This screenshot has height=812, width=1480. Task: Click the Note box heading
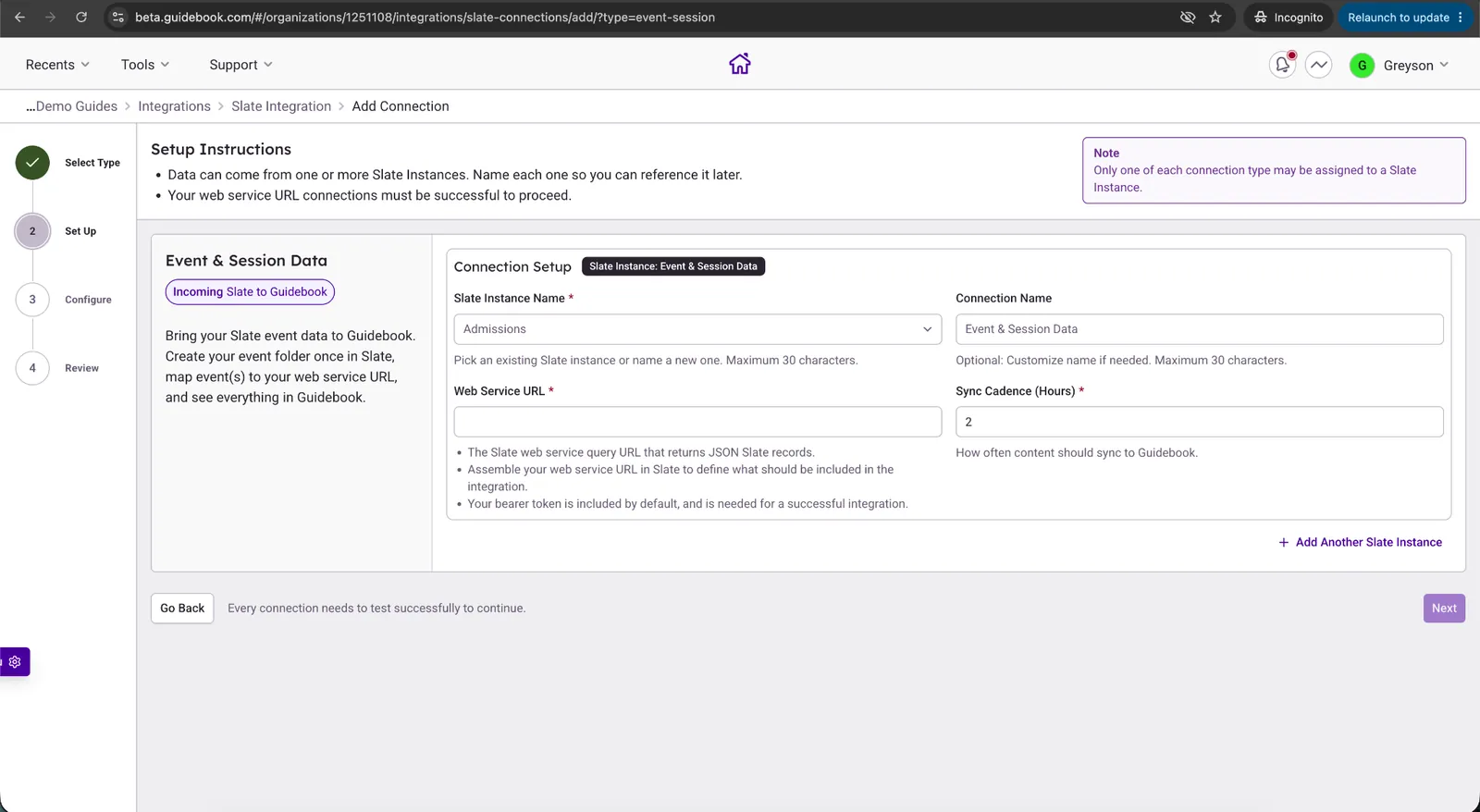click(x=1106, y=154)
